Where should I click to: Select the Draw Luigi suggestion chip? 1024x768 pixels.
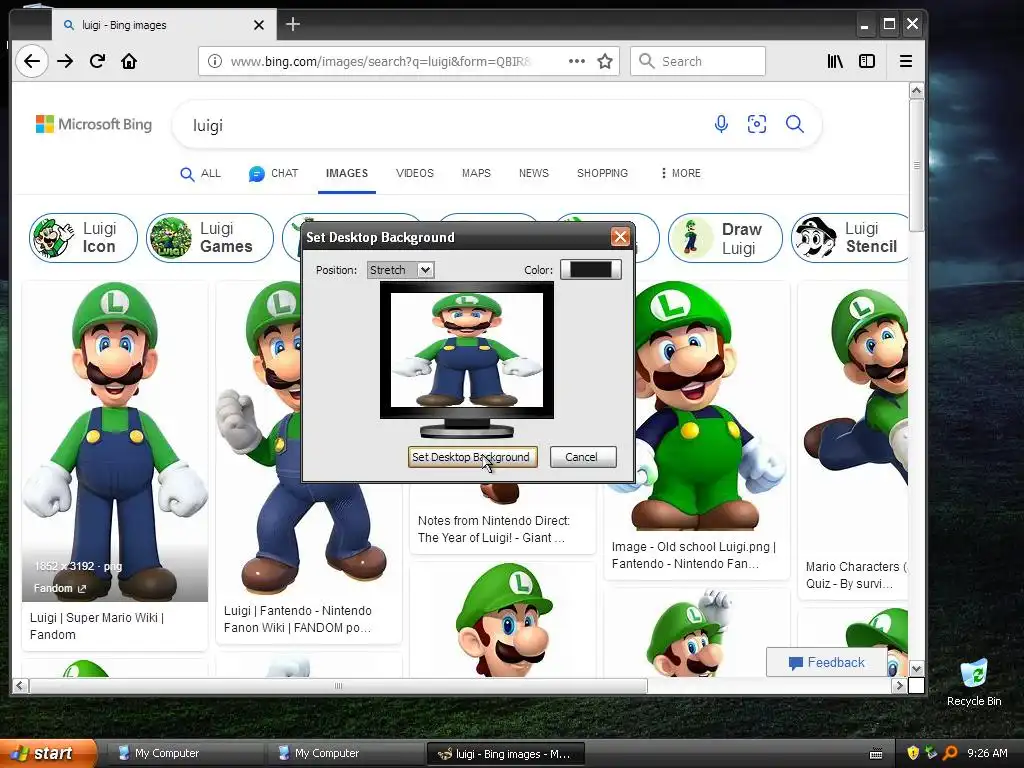click(x=725, y=238)
